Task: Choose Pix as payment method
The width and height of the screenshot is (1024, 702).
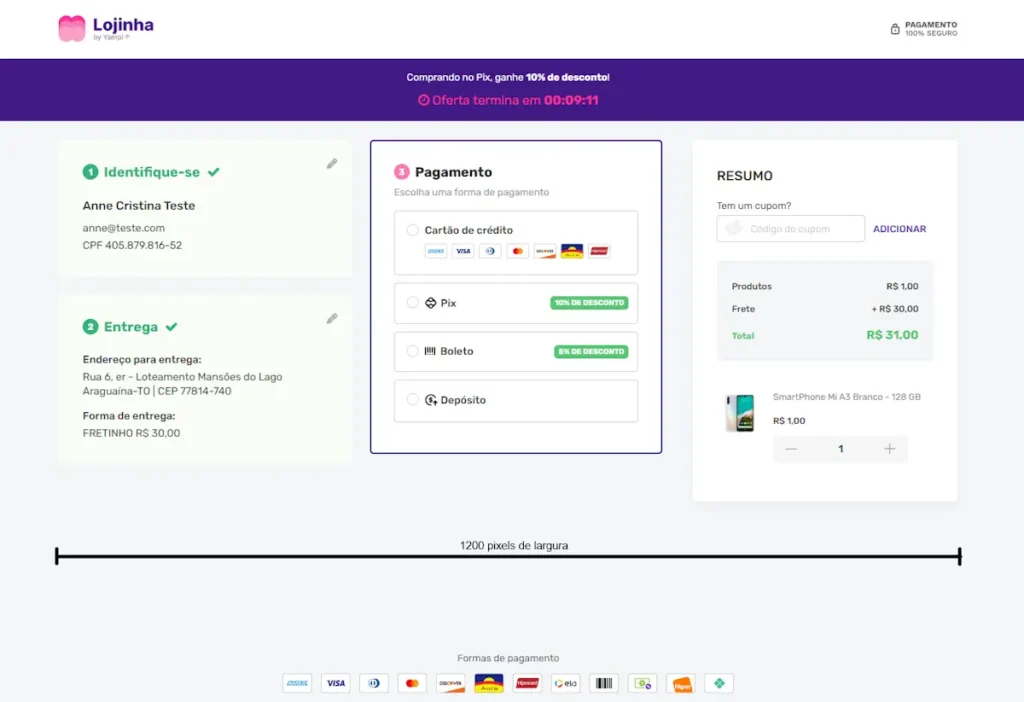Action: (413, 303)
